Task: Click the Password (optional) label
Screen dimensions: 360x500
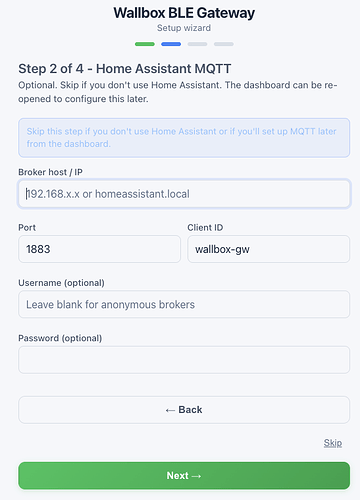Action: coord(60,338)
